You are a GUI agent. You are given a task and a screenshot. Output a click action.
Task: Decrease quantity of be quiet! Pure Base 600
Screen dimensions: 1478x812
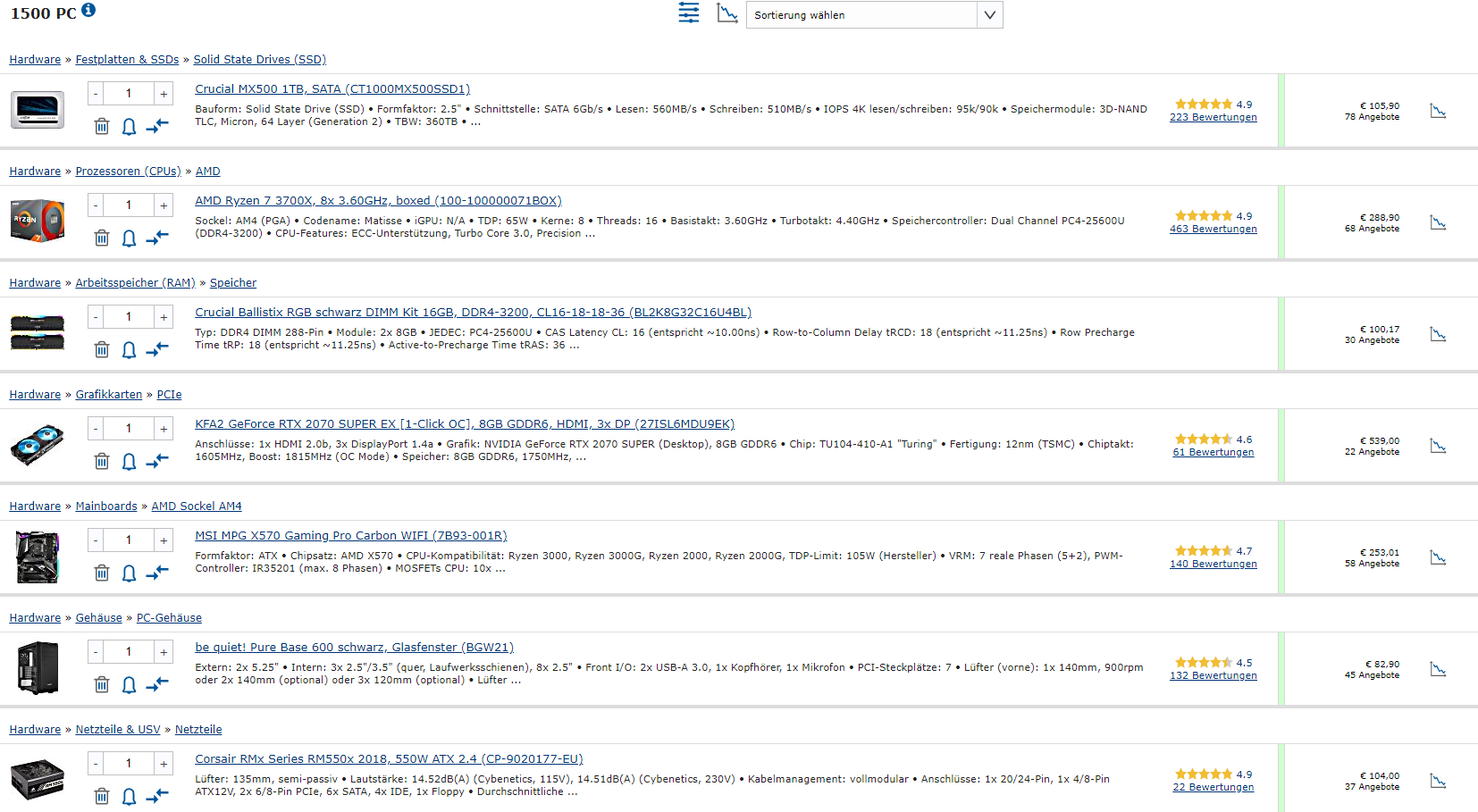(96, 652)
